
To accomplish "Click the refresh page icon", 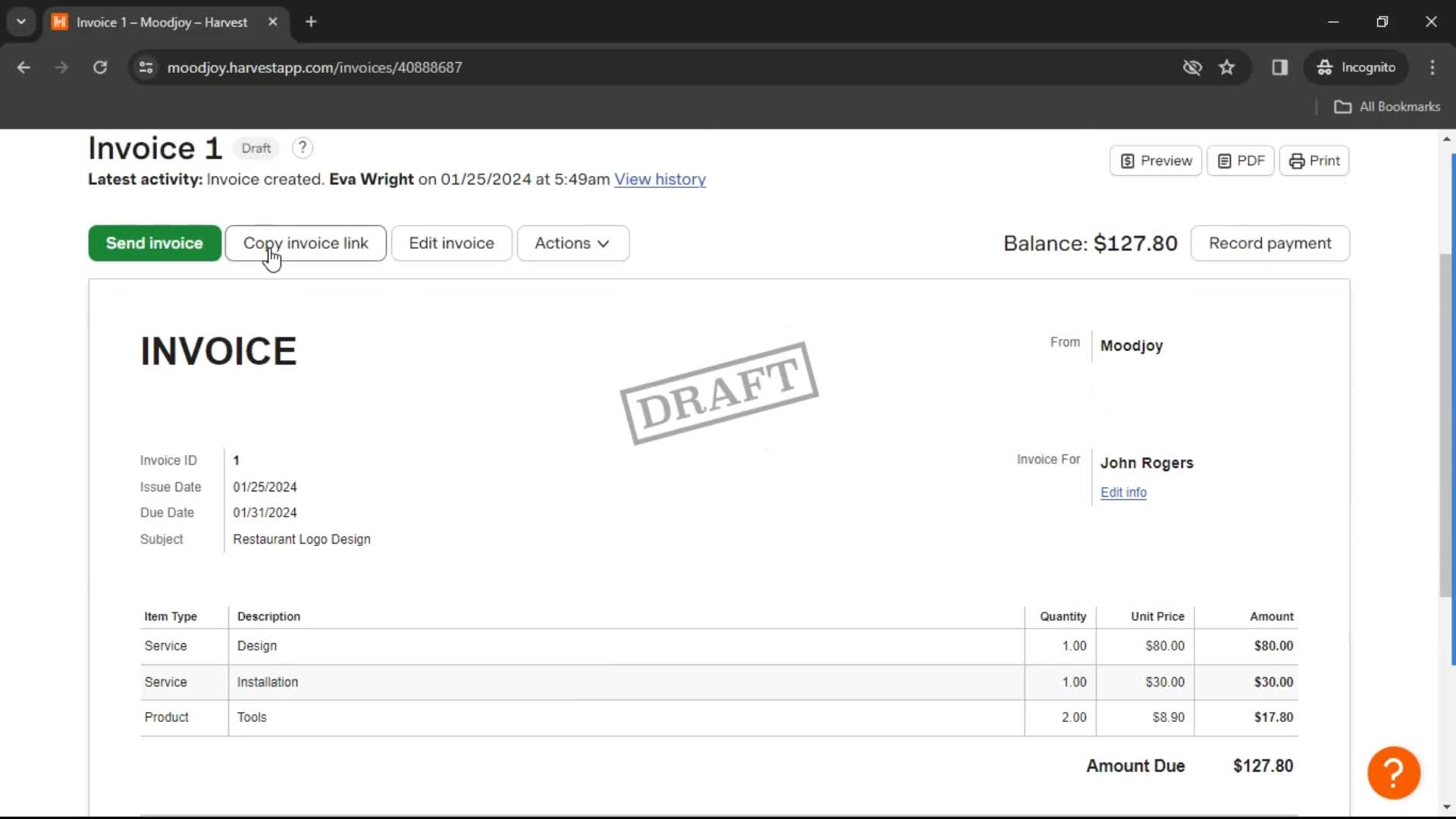I will tap(99, 67).
